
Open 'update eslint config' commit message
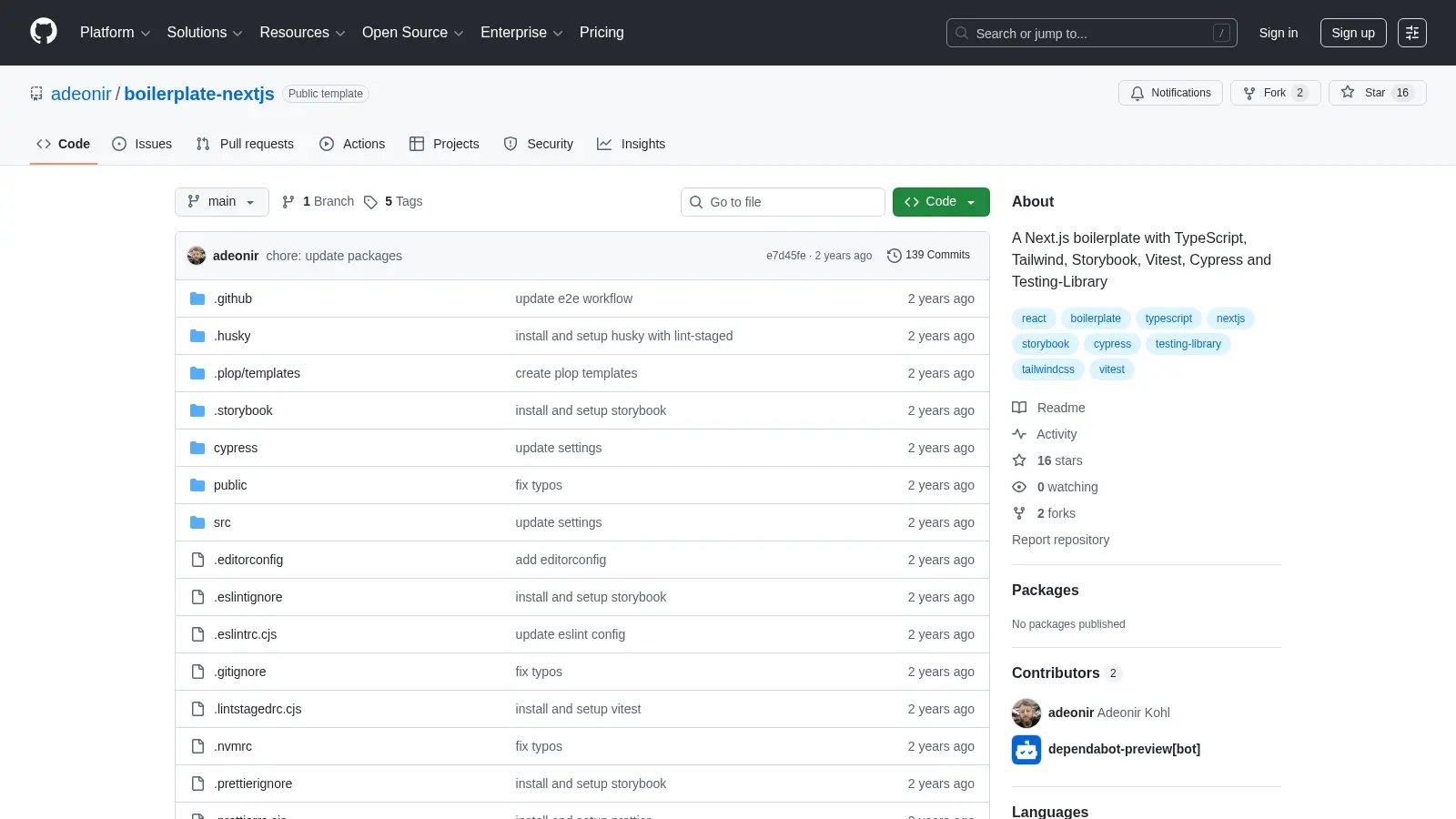click(x=571, y=634)
